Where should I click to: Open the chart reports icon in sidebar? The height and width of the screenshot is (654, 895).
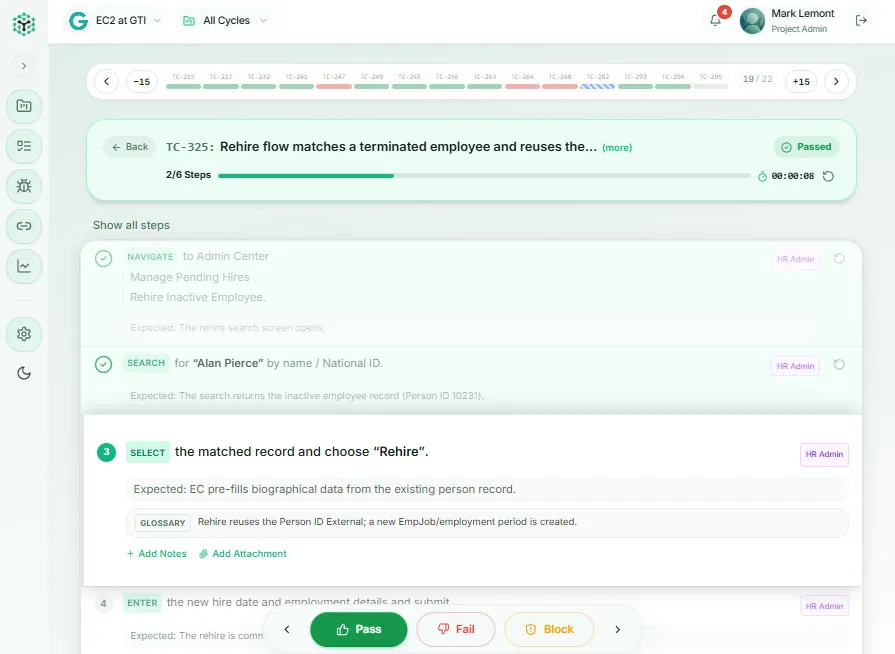[x=24, y=266]
